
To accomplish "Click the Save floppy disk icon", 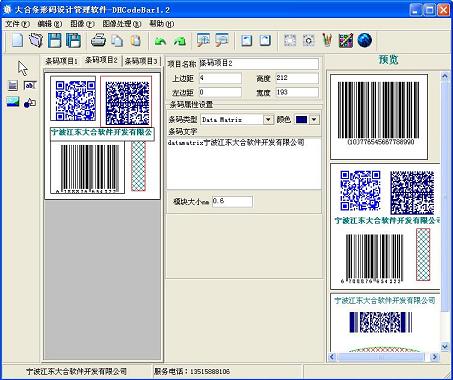I will [55, 40].
